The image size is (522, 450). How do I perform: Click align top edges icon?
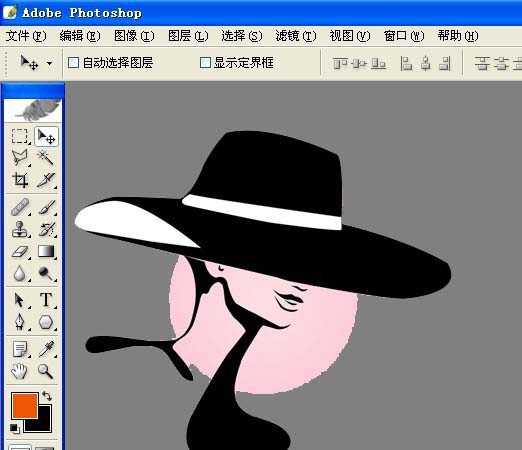coord(340,63)
